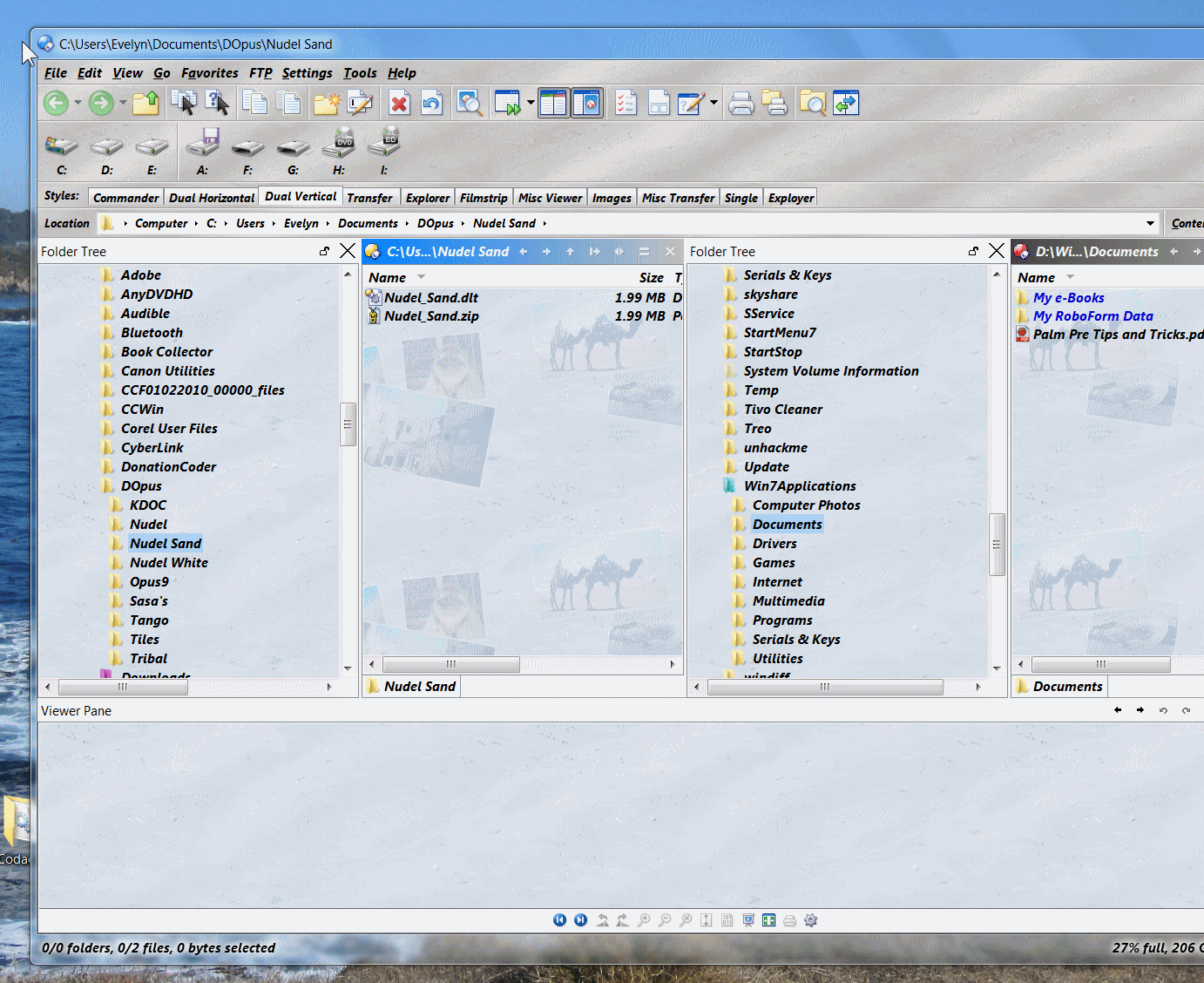
Task: Open the Forward button history dropdown
Action: tap(123, 103)
